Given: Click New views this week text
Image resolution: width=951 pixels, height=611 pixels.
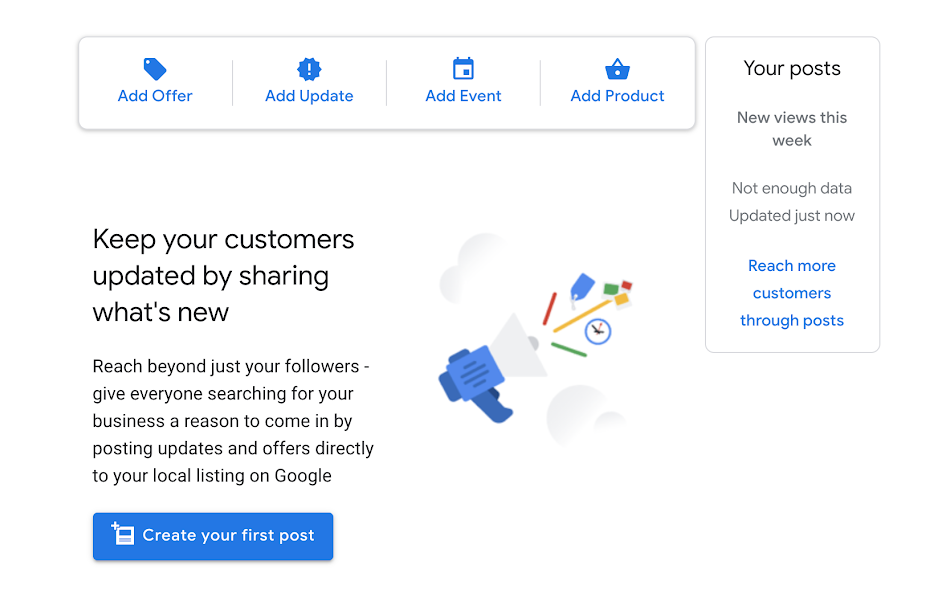Looking at the screenshot, I should pos(792,129).
